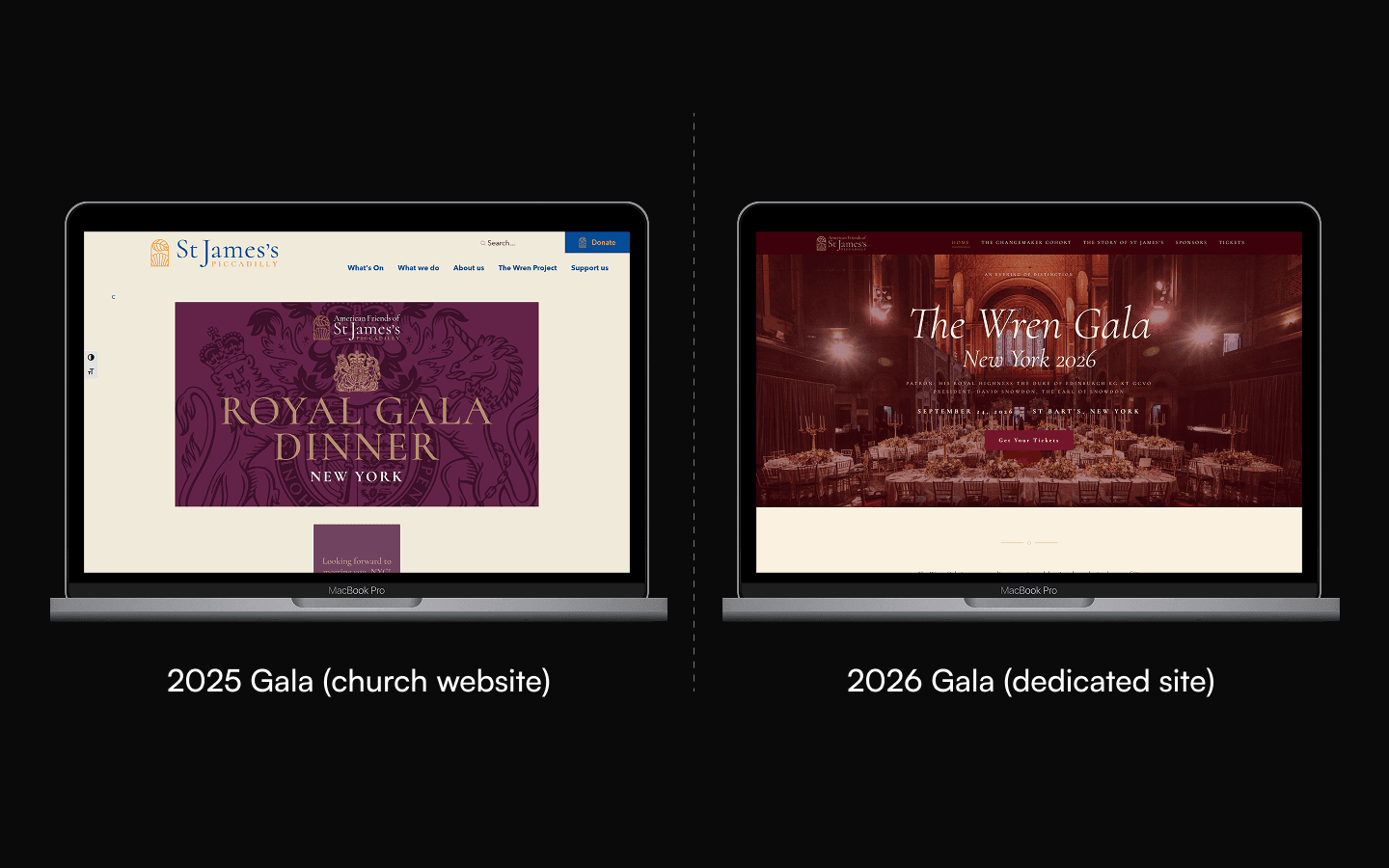The height and width of the screenshot is (868, 1389).
Task: Click the 'Looking forward to' purple card
Action: [357, 549]
